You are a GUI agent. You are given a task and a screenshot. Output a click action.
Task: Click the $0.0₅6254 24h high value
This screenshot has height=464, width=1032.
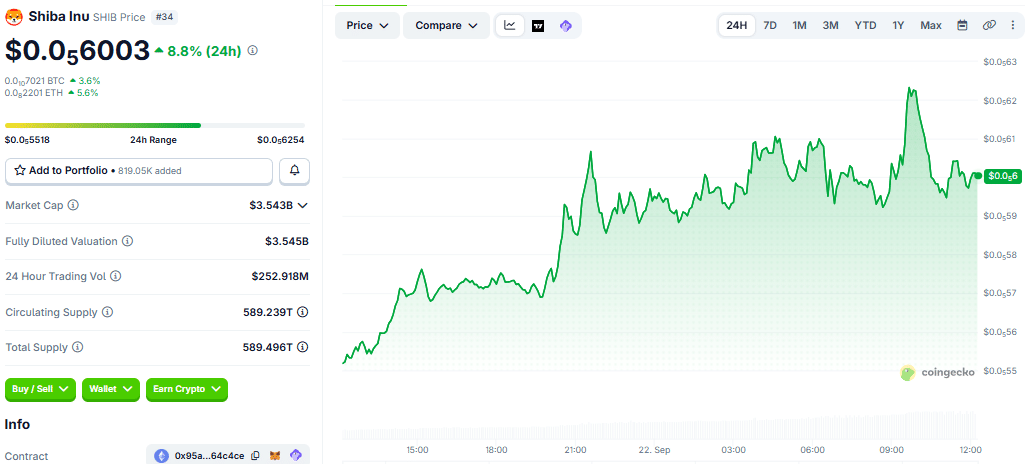(281, 140)
